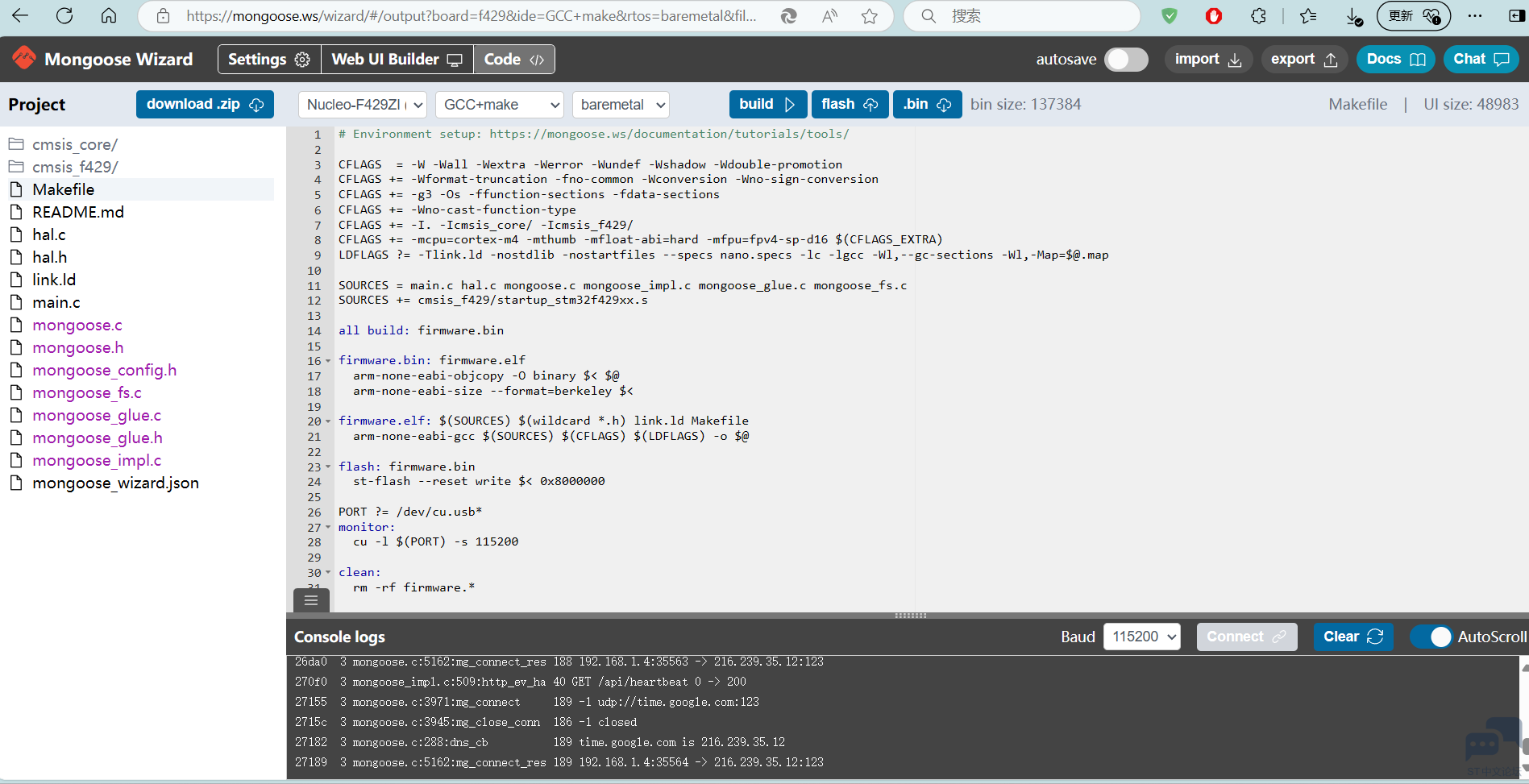This screenshot has width=1529, height=784.
Task: Open the Baud rate 115200 dropdown
Action: pos(1141,637)
